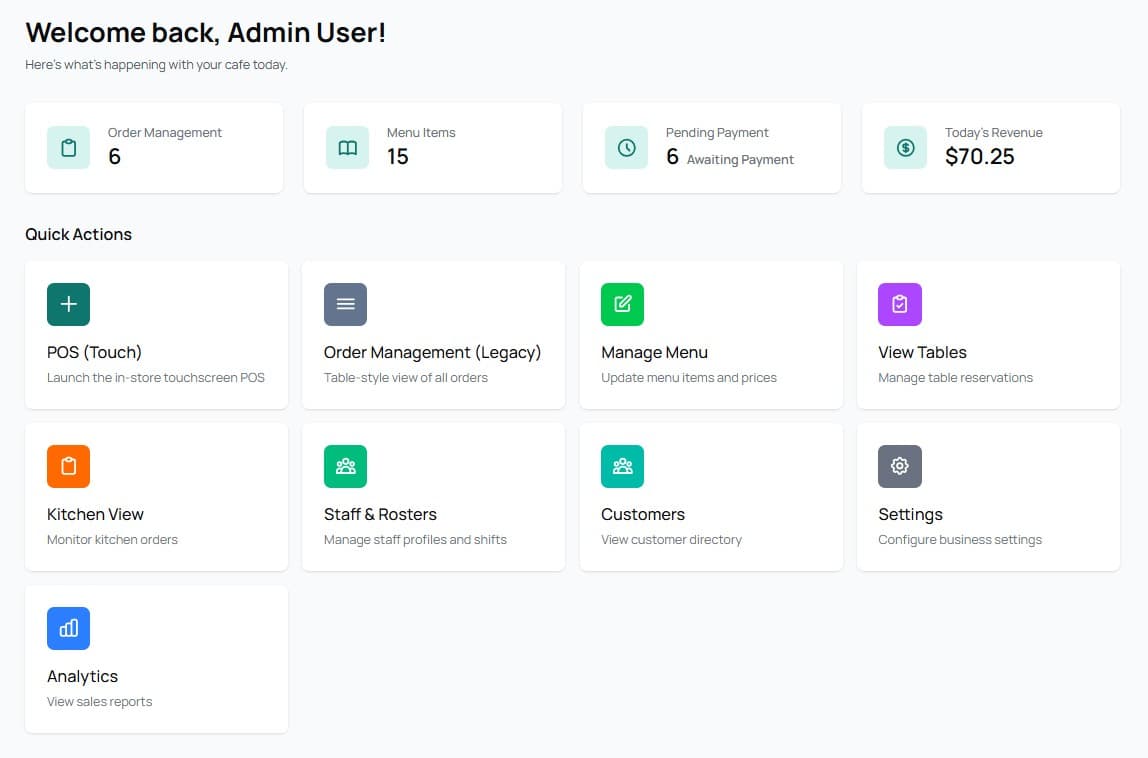This screenshot has height=758, width=1148.
Task: Open Staff & Rosters management
Action: 433,497
